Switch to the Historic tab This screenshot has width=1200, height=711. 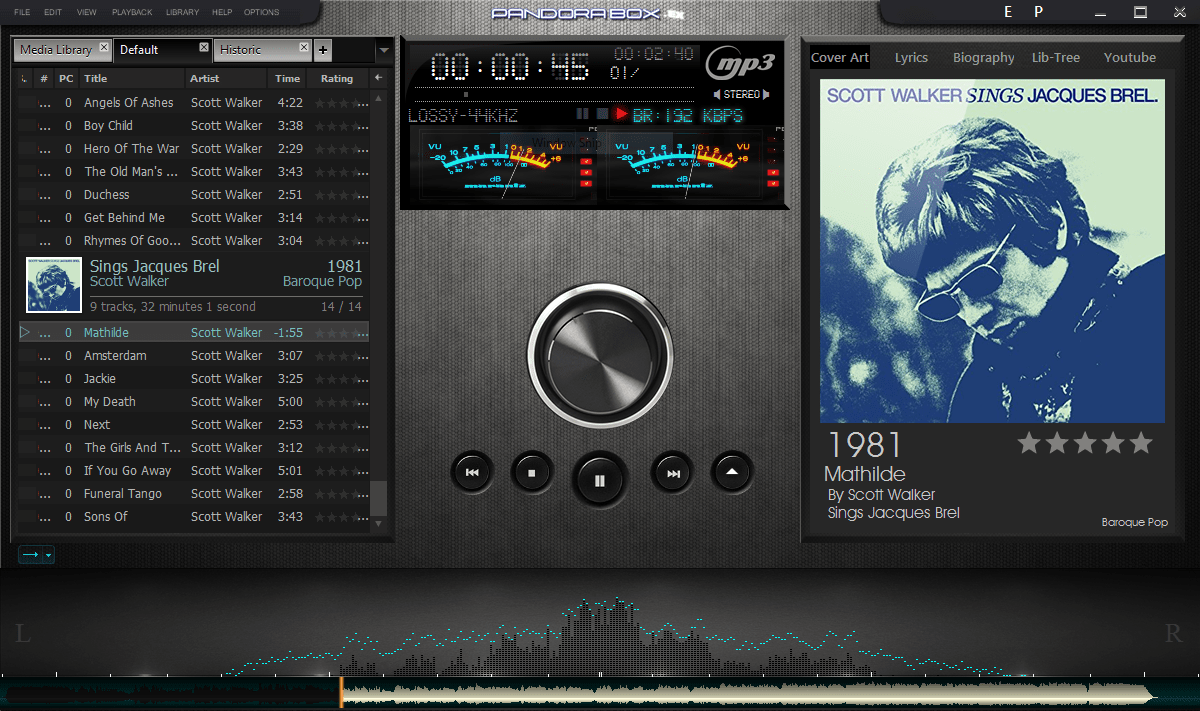(240, 49)
